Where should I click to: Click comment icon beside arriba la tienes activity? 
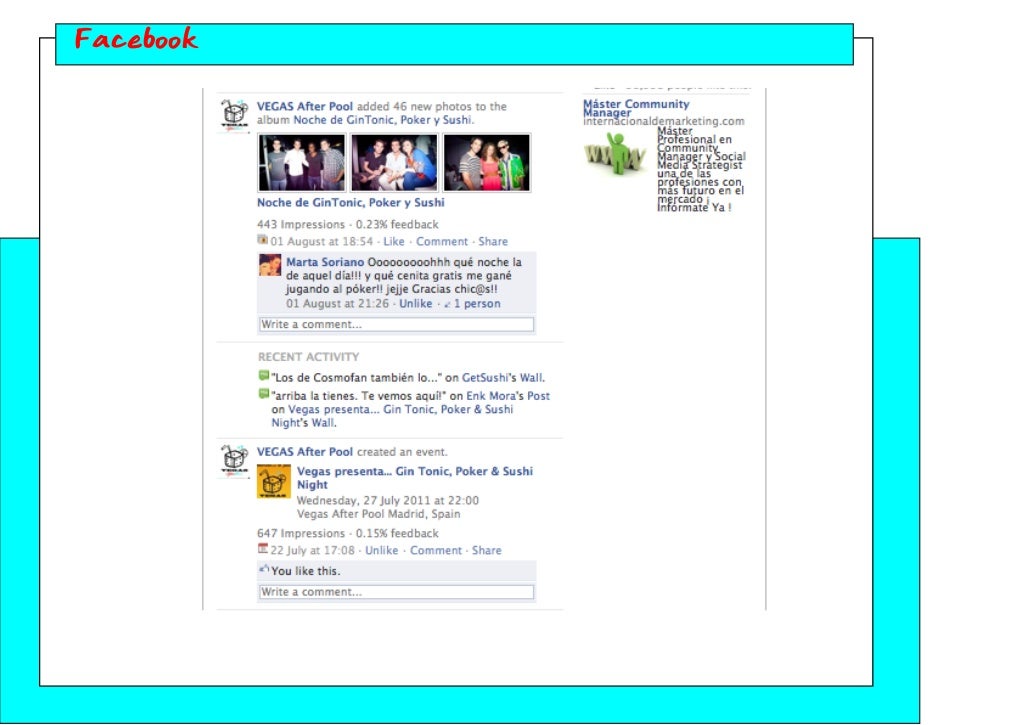pos(264,394)
